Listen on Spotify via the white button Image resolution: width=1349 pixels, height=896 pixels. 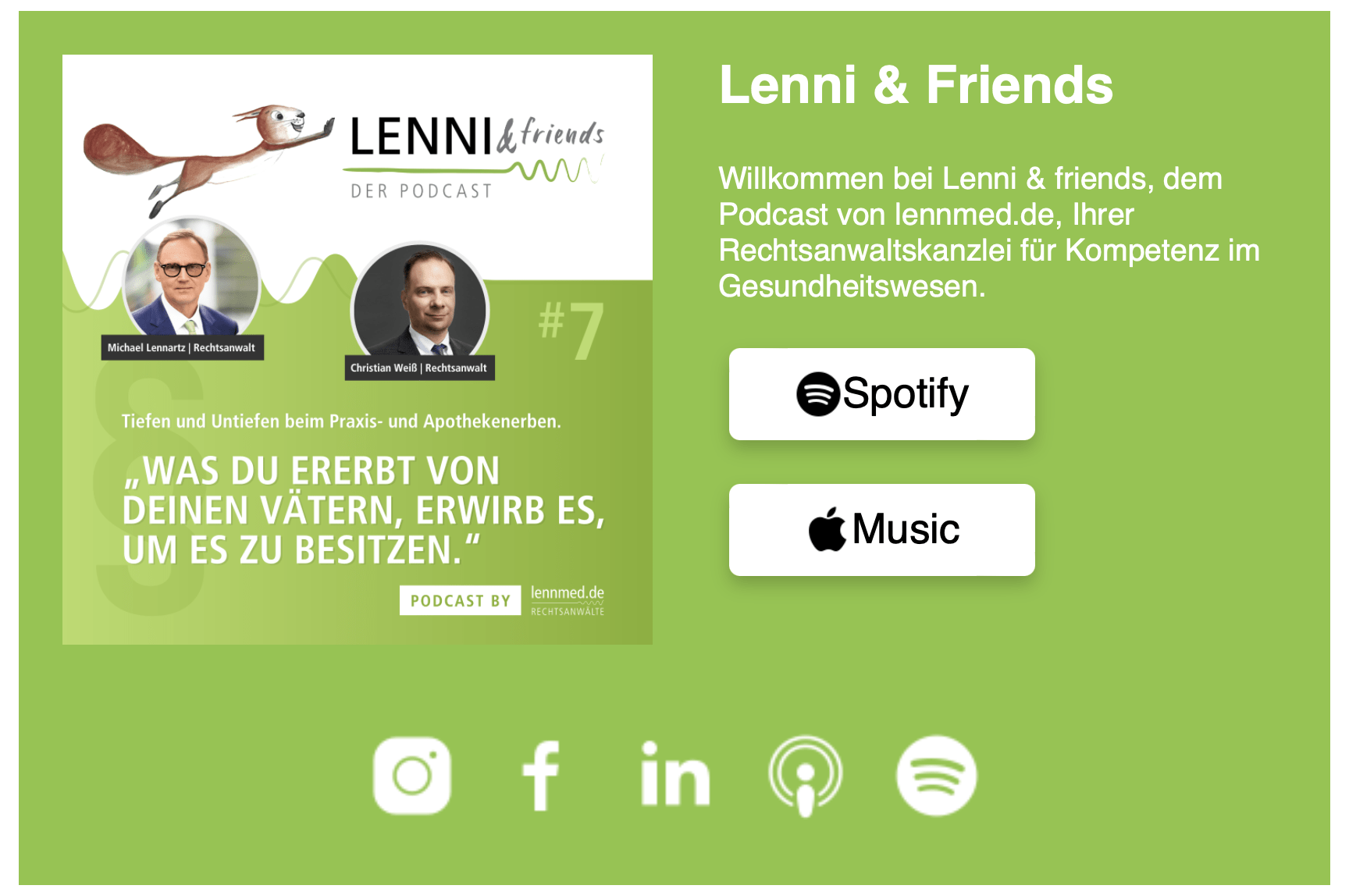point(882,394)
